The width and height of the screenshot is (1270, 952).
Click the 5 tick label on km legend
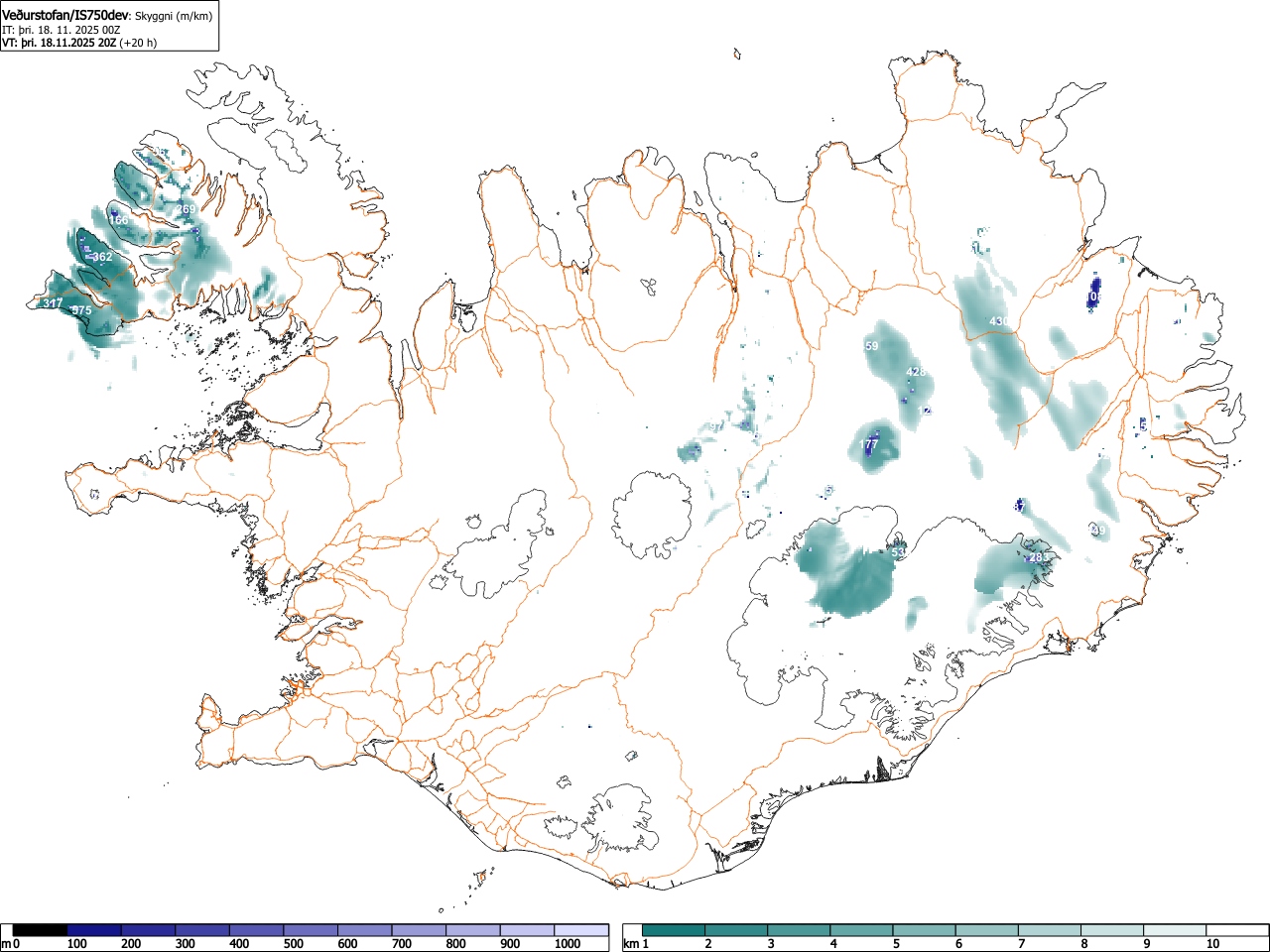[x=894, y=944]
